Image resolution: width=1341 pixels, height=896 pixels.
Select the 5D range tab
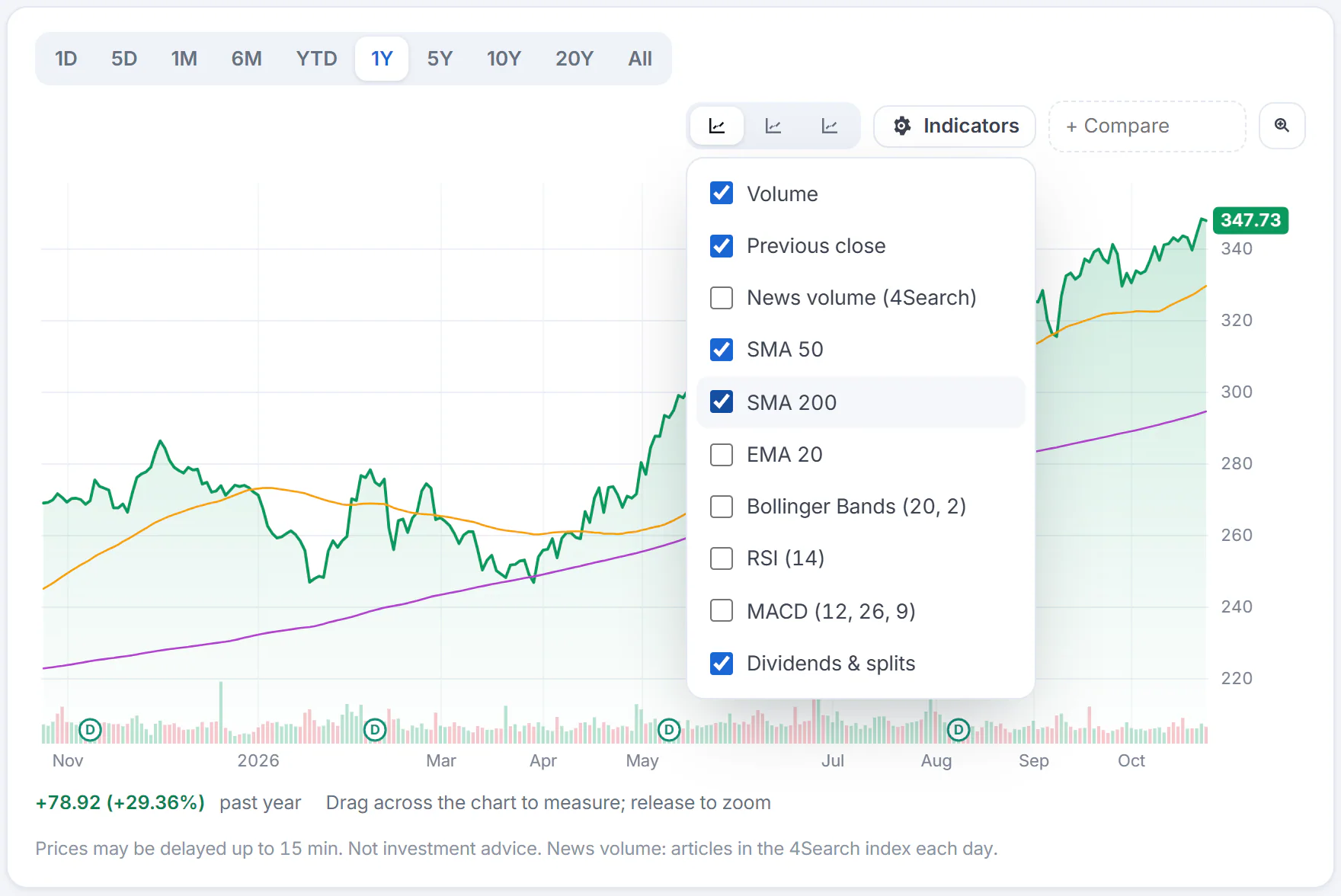[124, 59]
